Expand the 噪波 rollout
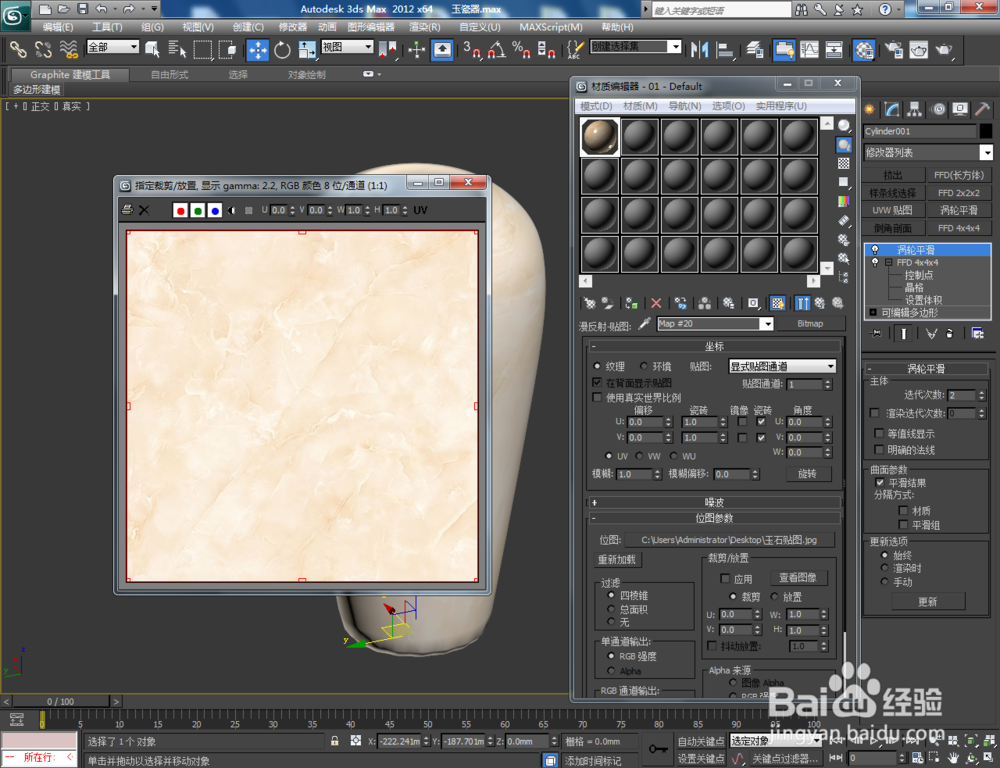1000x768 pixels. click(x=714, y=502)
